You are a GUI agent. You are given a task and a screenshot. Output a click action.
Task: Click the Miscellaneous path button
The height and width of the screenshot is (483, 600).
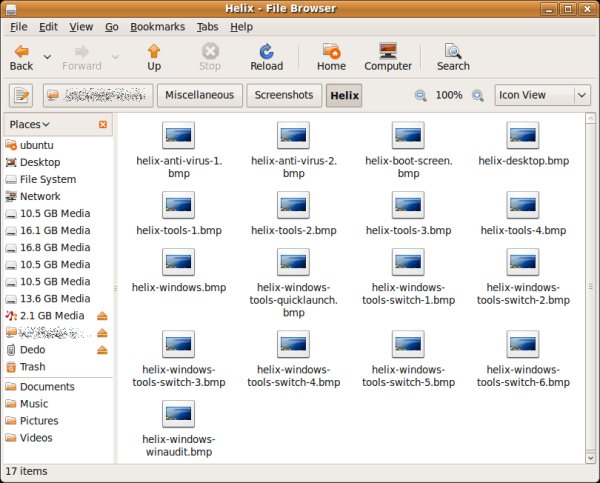tap(200, 95)
